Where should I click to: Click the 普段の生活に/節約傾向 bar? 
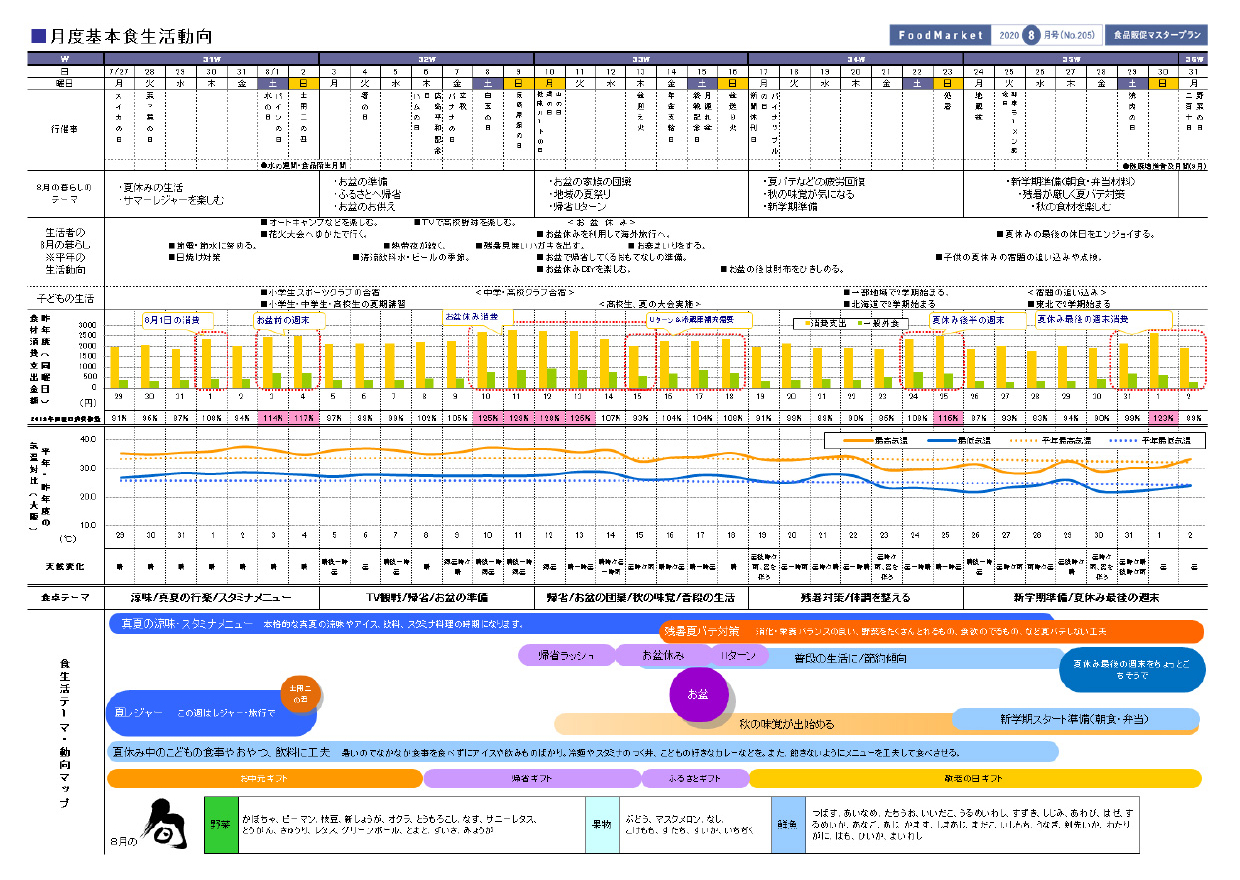click(850, 658)
